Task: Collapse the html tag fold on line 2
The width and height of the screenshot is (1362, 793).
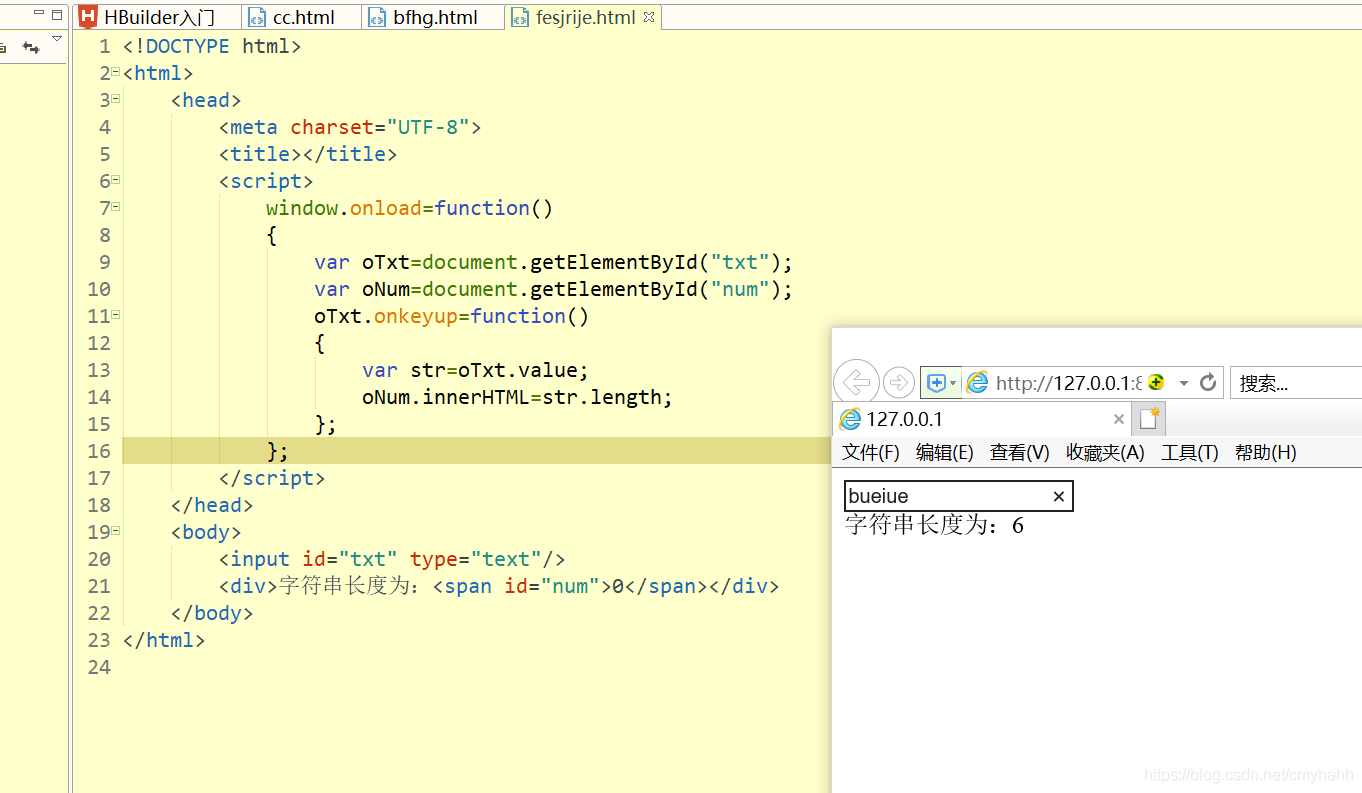Action: pyautogui.click(x=116, y=72)
